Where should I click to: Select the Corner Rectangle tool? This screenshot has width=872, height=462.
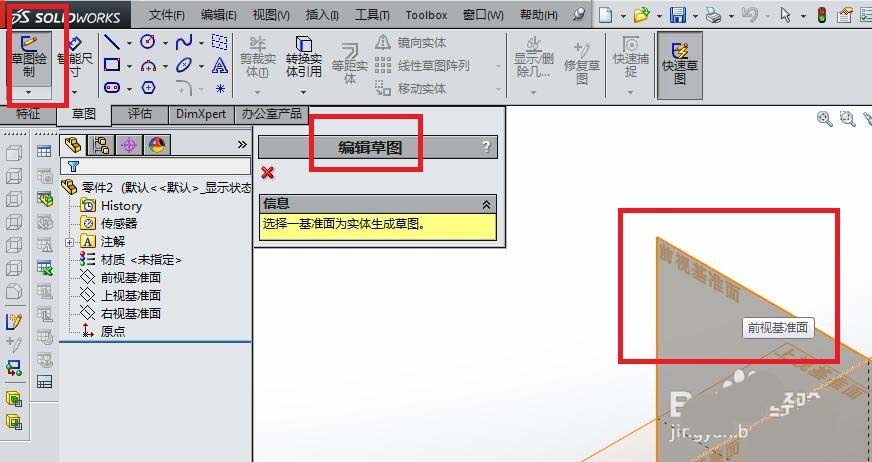click(112, 65)
